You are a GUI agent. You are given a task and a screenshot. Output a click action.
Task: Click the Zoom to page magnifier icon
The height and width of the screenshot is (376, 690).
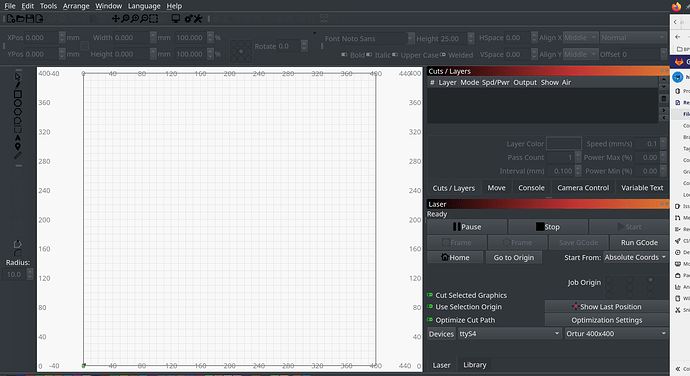(125, 18)
